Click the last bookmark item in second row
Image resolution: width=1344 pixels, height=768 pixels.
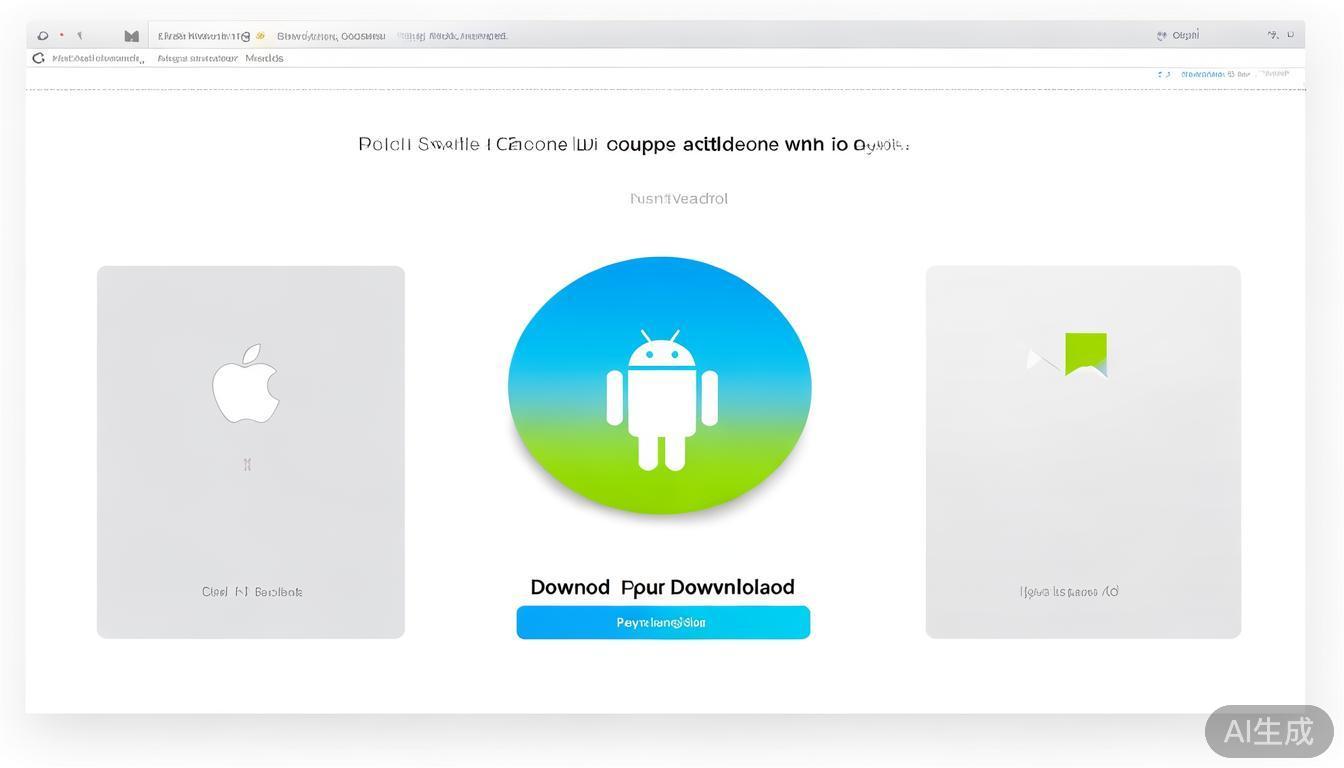pyautogui.click(x=264, y=58)
